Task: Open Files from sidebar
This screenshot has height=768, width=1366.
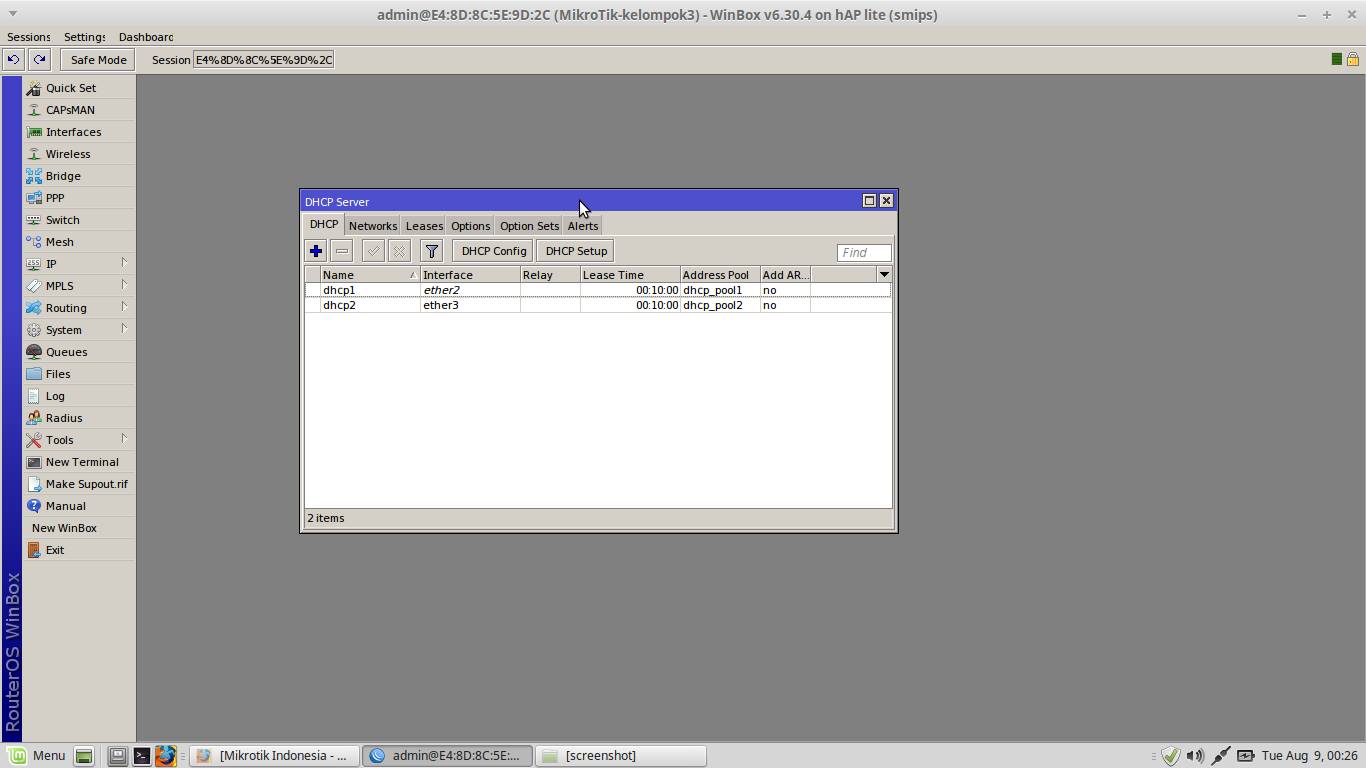Action: (79, 374)
